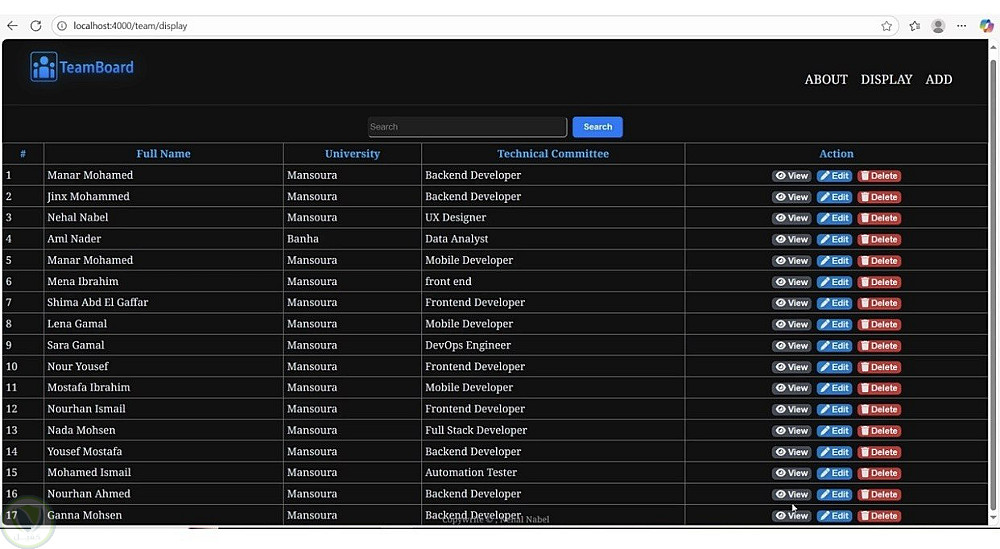Edit Mohamed Ismail's entry
1000x549 pixels.
pos(834,473)
